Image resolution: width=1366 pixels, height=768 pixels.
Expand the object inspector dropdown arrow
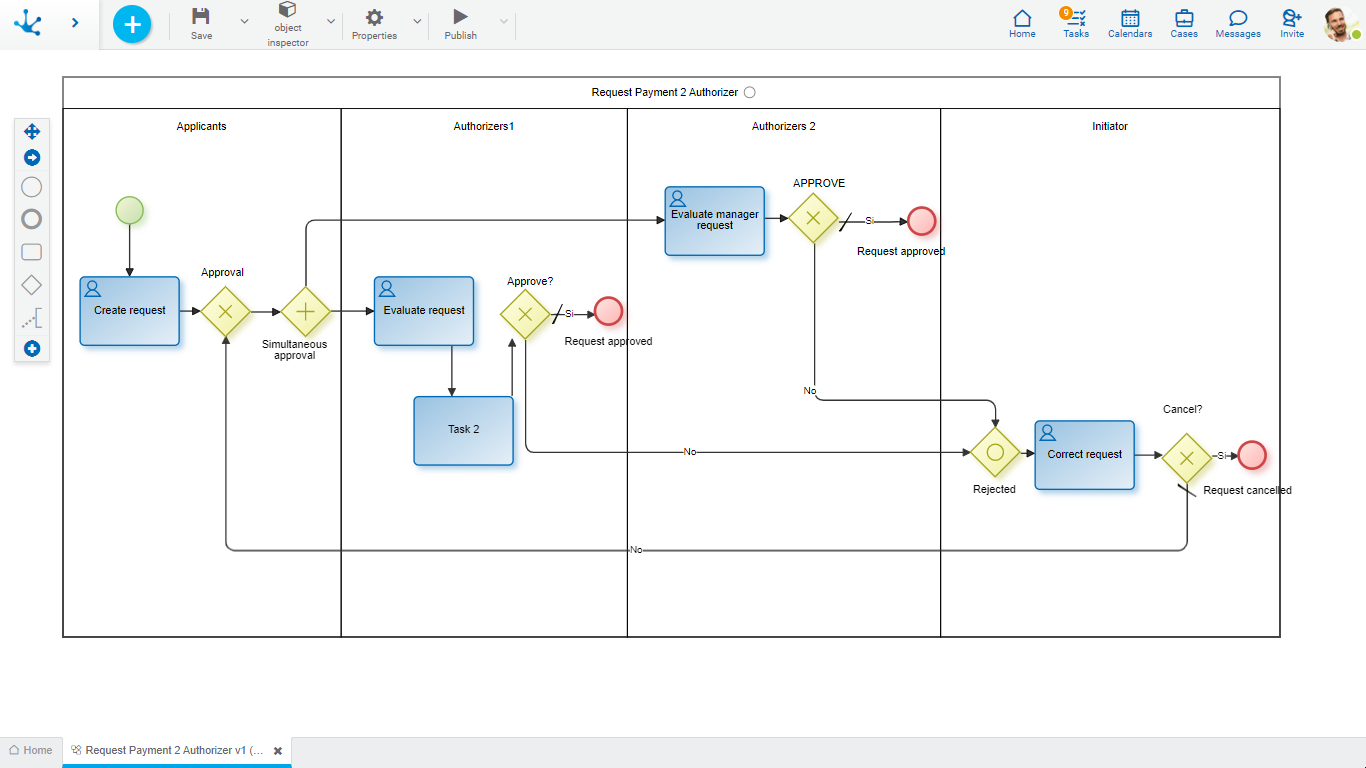click(x=331, y=21)
